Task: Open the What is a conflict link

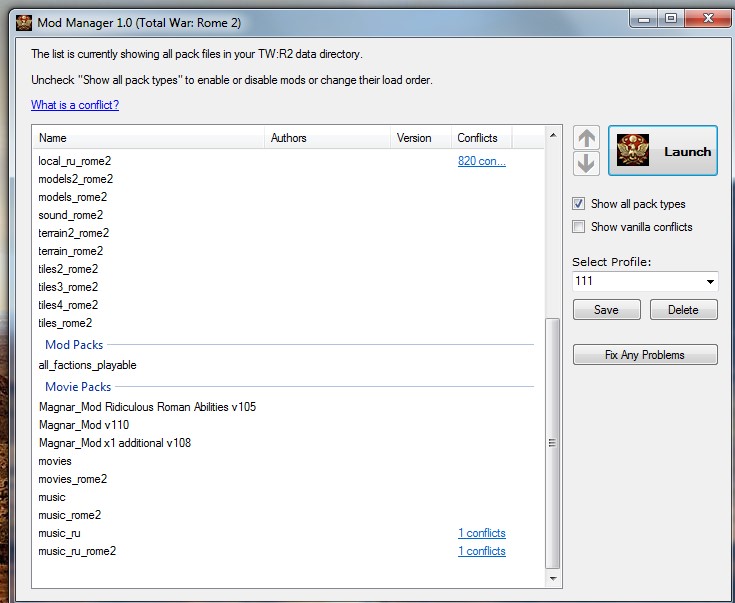Action: click(75, 105)
